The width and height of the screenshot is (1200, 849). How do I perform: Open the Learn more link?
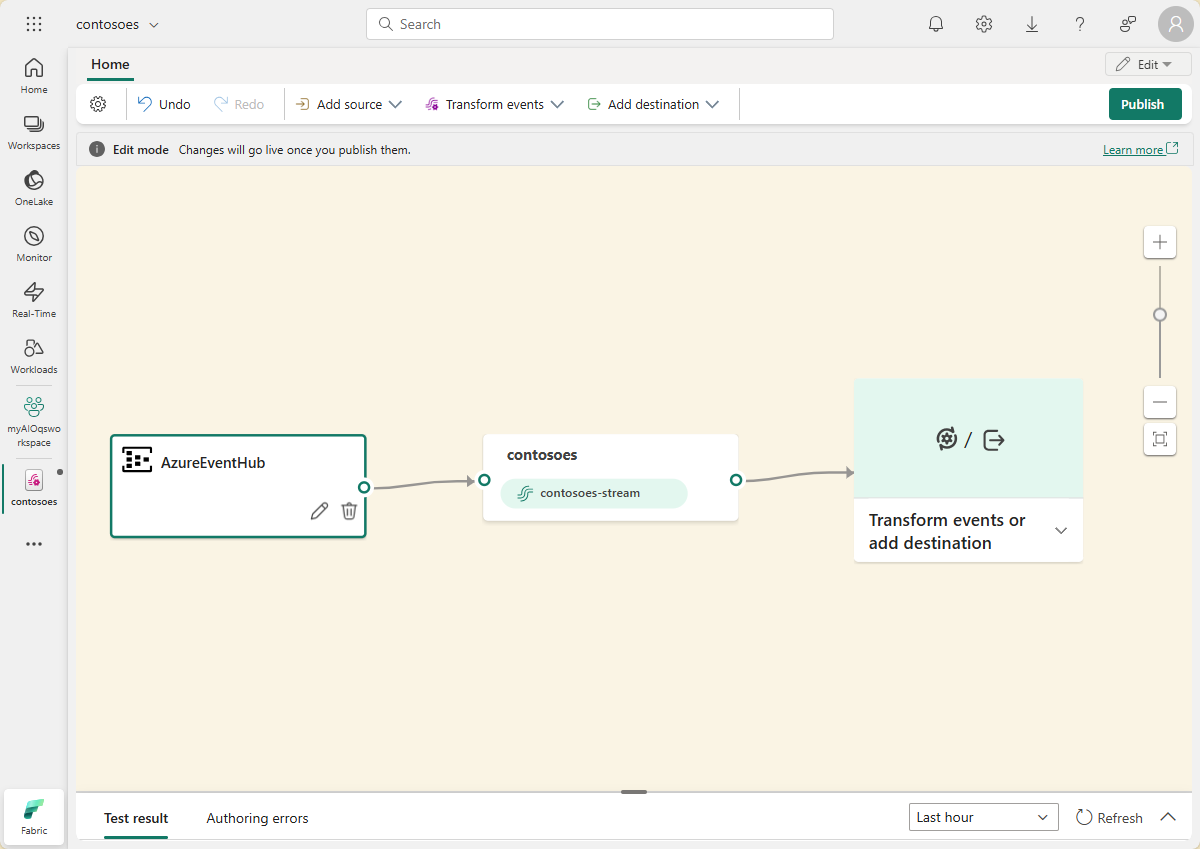1133,148
